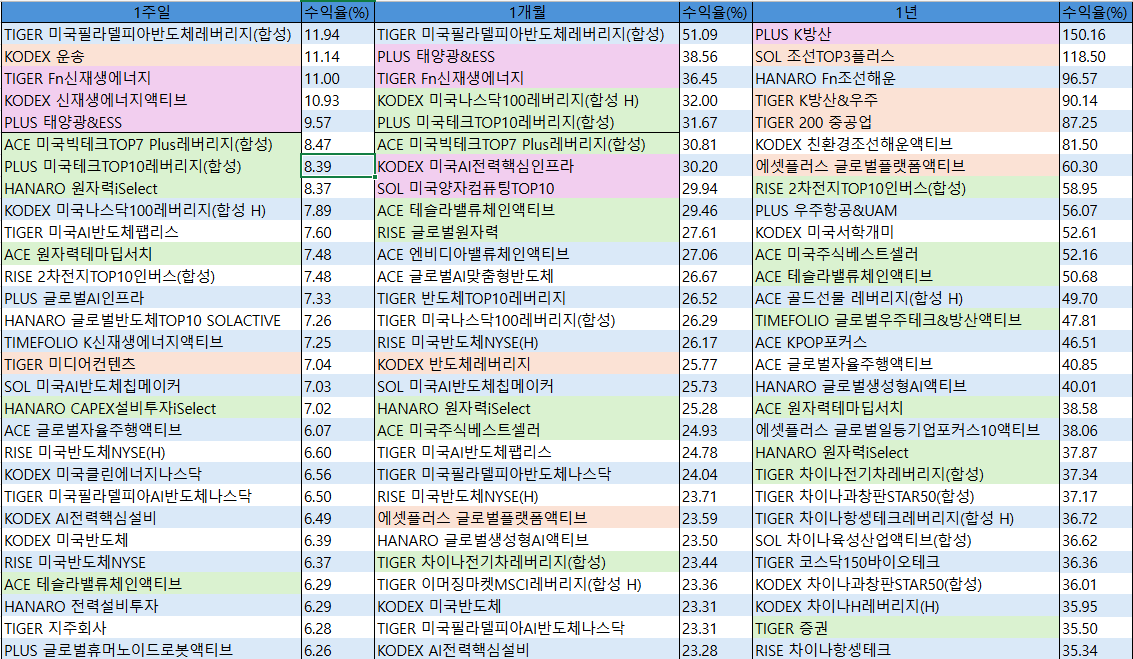
Task: Select the TIGER 미디어컨텐츠 cell
Action: pyautogui.click(x=150, y=364)
